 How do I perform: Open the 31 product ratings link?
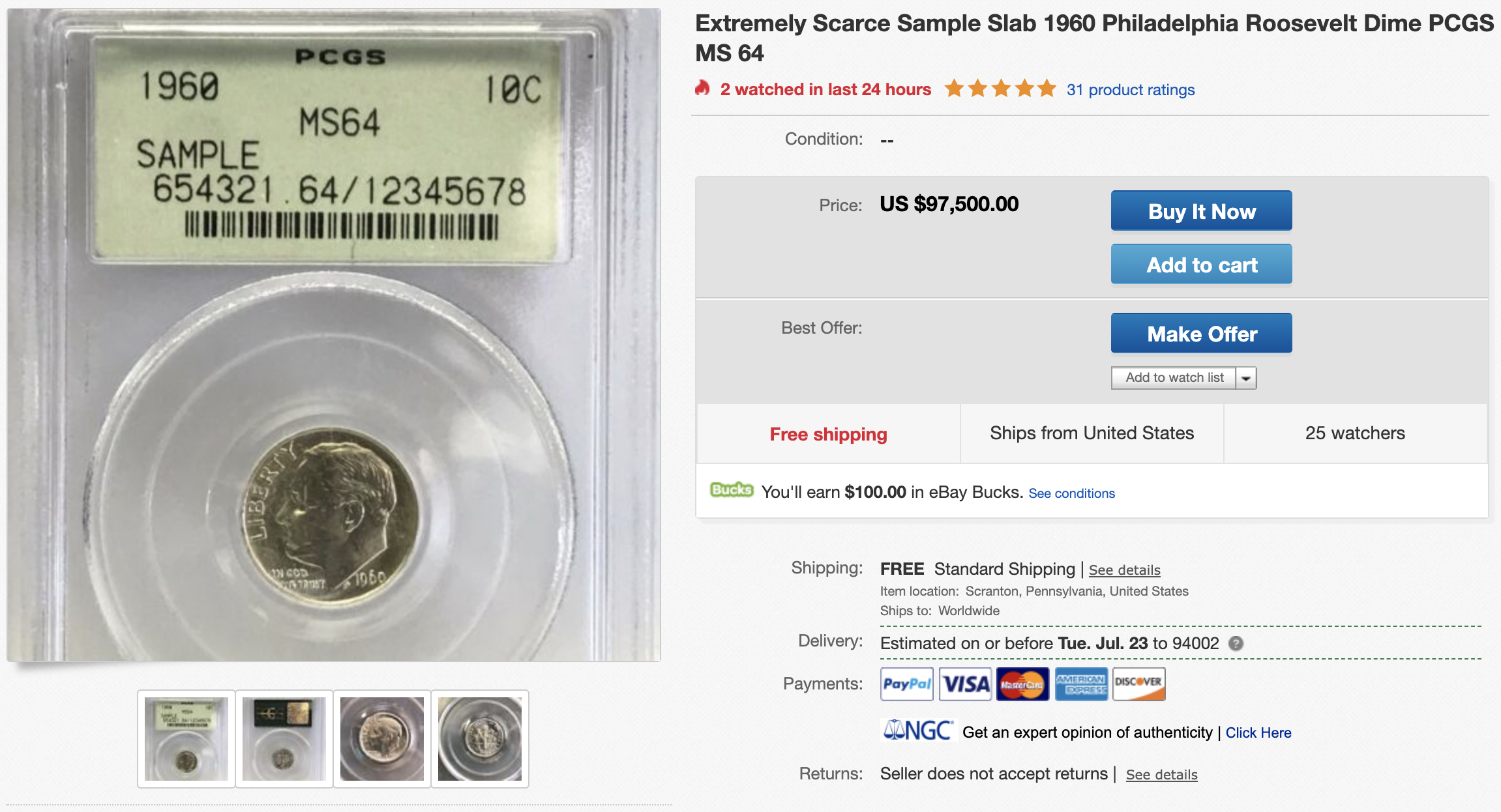pyautogui.click(x=1131, y=90)
